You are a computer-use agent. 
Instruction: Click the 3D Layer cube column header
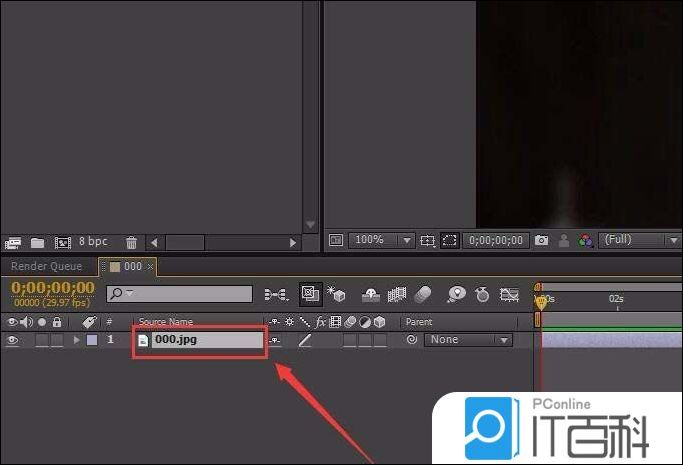379,322
